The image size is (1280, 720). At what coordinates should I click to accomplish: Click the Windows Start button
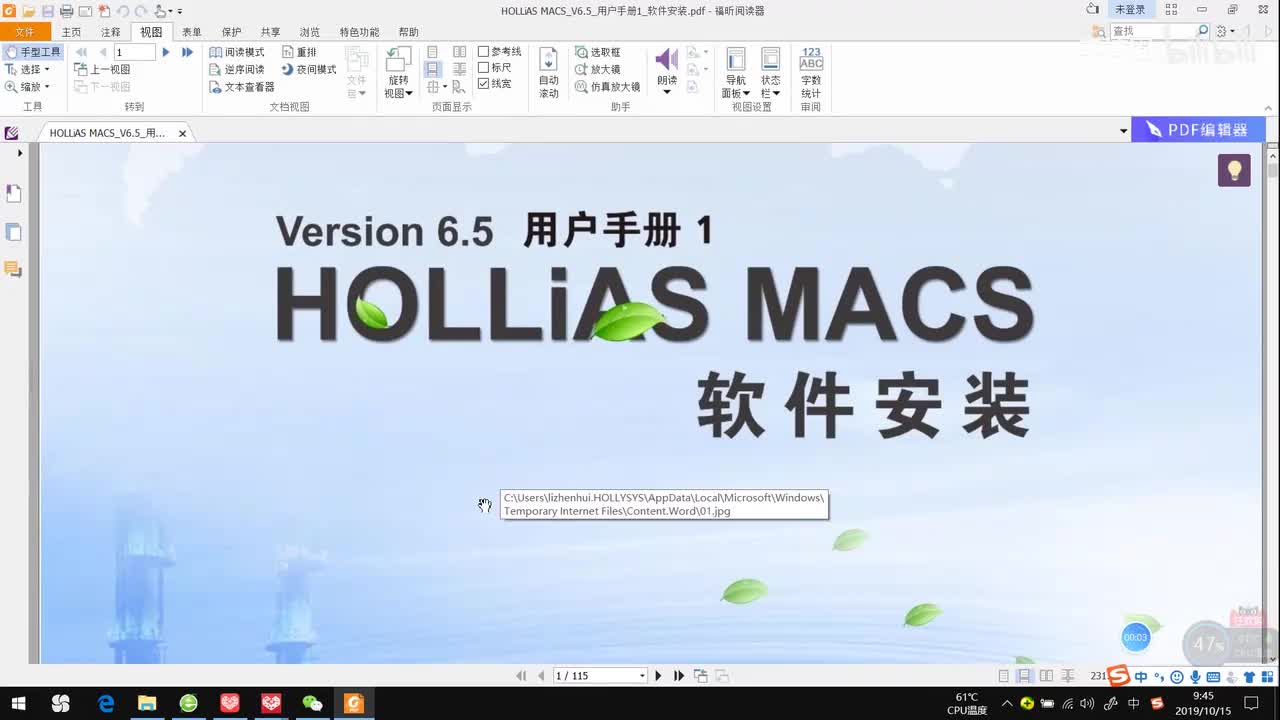19,703
